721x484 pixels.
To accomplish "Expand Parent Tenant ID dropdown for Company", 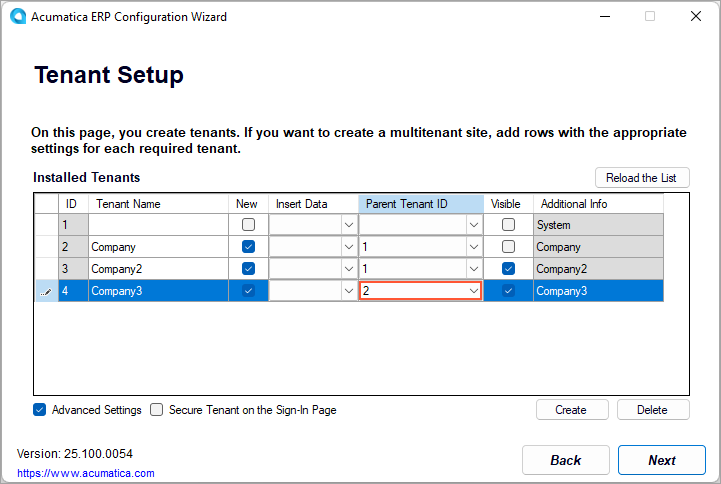I will pyautogui.click(x=474, y=247).
